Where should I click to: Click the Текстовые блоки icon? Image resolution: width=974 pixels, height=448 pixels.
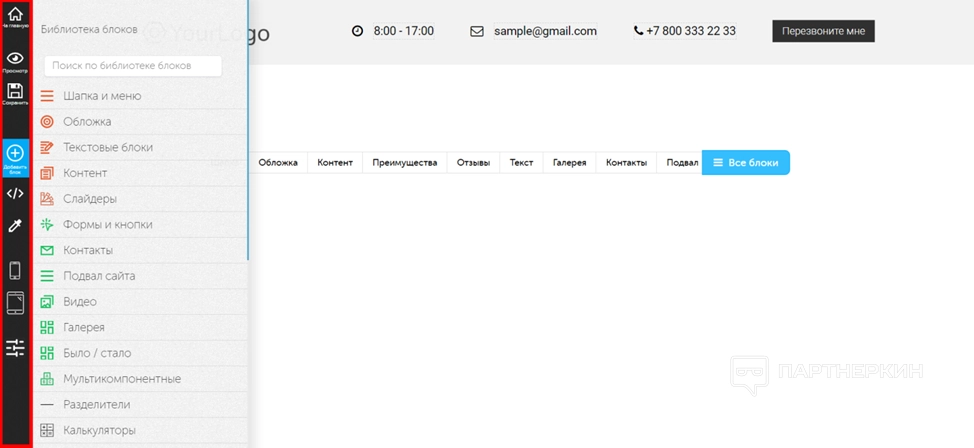pyautogui.click(x=47, y=148)
